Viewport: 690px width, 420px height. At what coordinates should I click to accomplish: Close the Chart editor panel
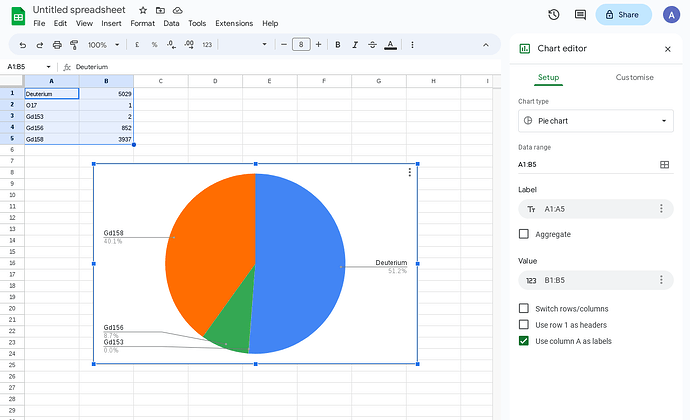pos(668,49)
